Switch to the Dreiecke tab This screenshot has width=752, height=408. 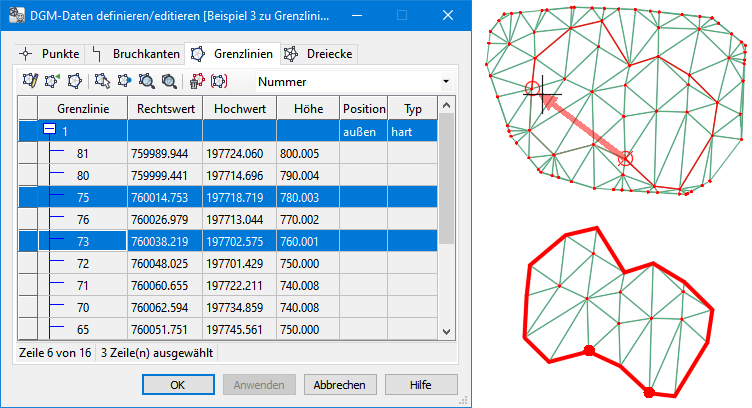(318, 53)
